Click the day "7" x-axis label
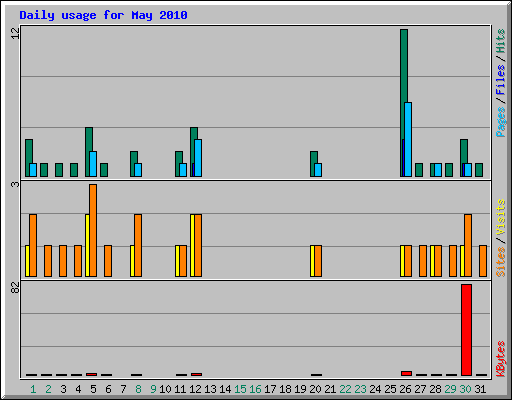This screenshot has height=400, width=512. pos(123,389)
